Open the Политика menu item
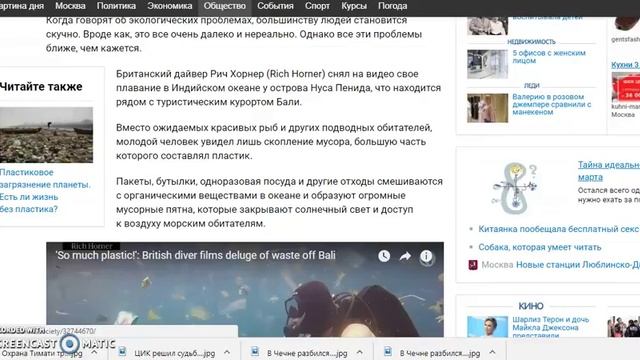 (116, 6)
